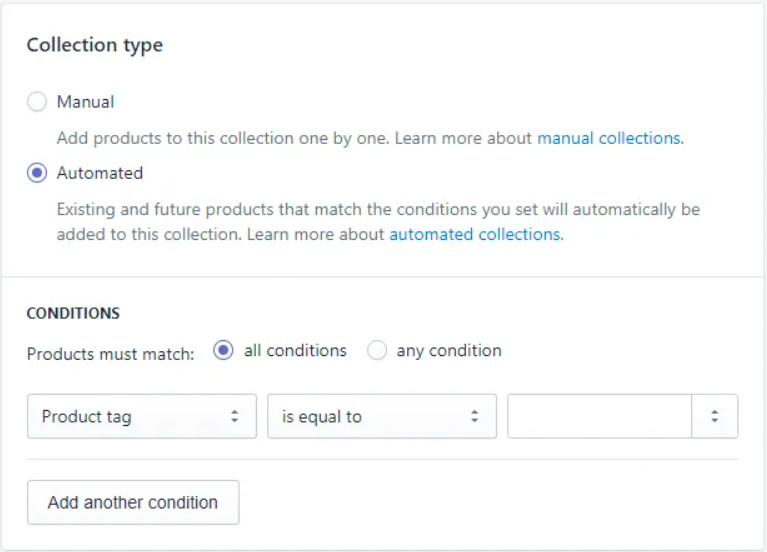Click the "Manual" option label text
The image size is (767, 552).
coord(85,102)
